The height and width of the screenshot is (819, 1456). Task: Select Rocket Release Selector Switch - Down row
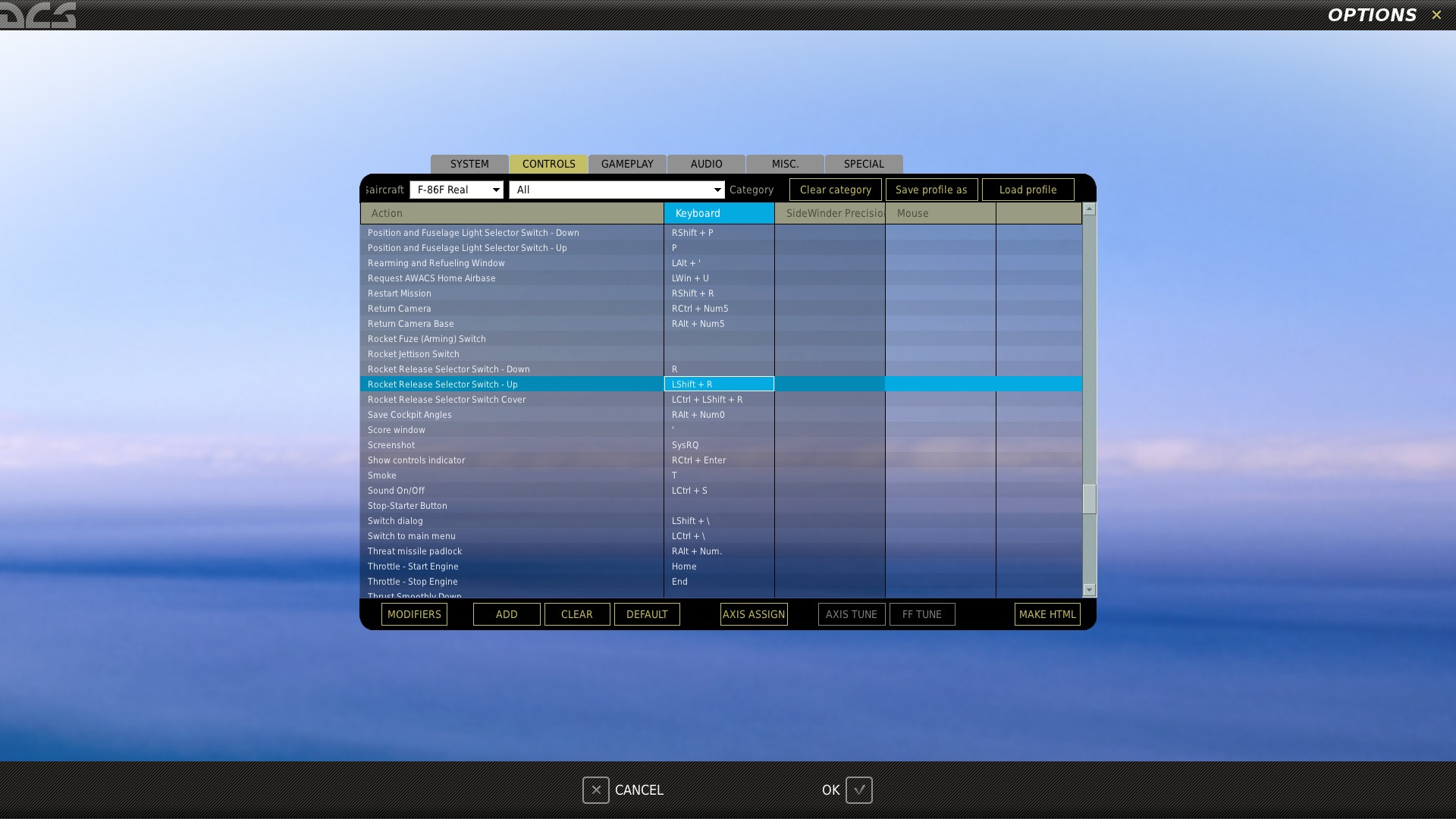(x=721, y=369)
